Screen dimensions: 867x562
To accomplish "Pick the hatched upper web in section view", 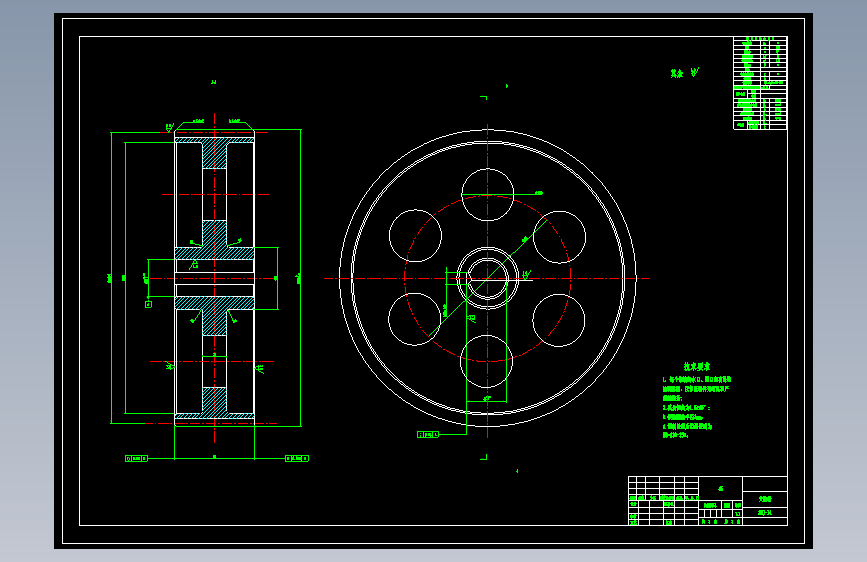I will pos(215,156).
